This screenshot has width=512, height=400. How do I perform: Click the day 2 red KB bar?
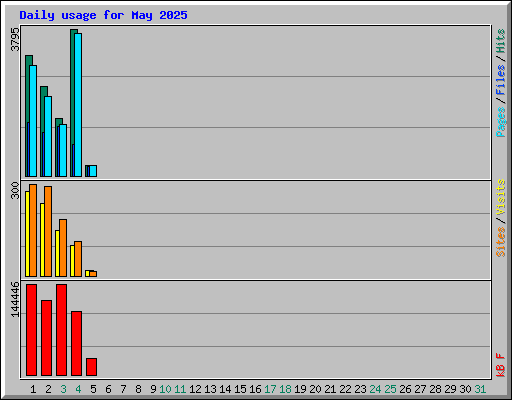coord(46,338)
